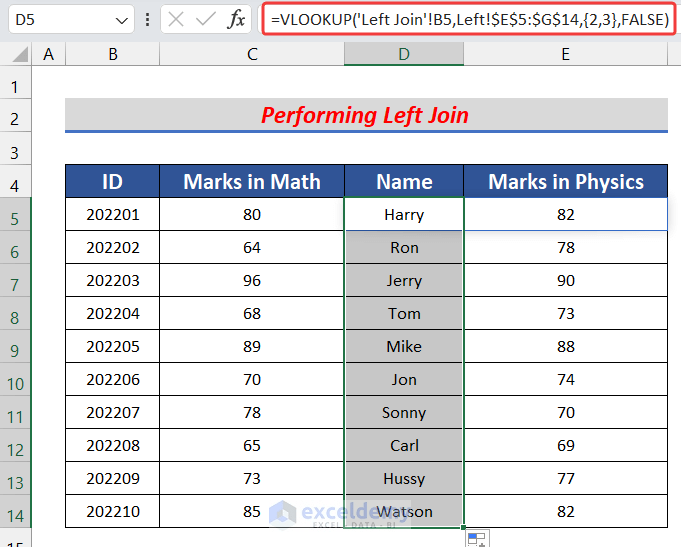Viewport: 681px width, 547px height.
Task: Select cell with ID 202204
Action: 112,313
